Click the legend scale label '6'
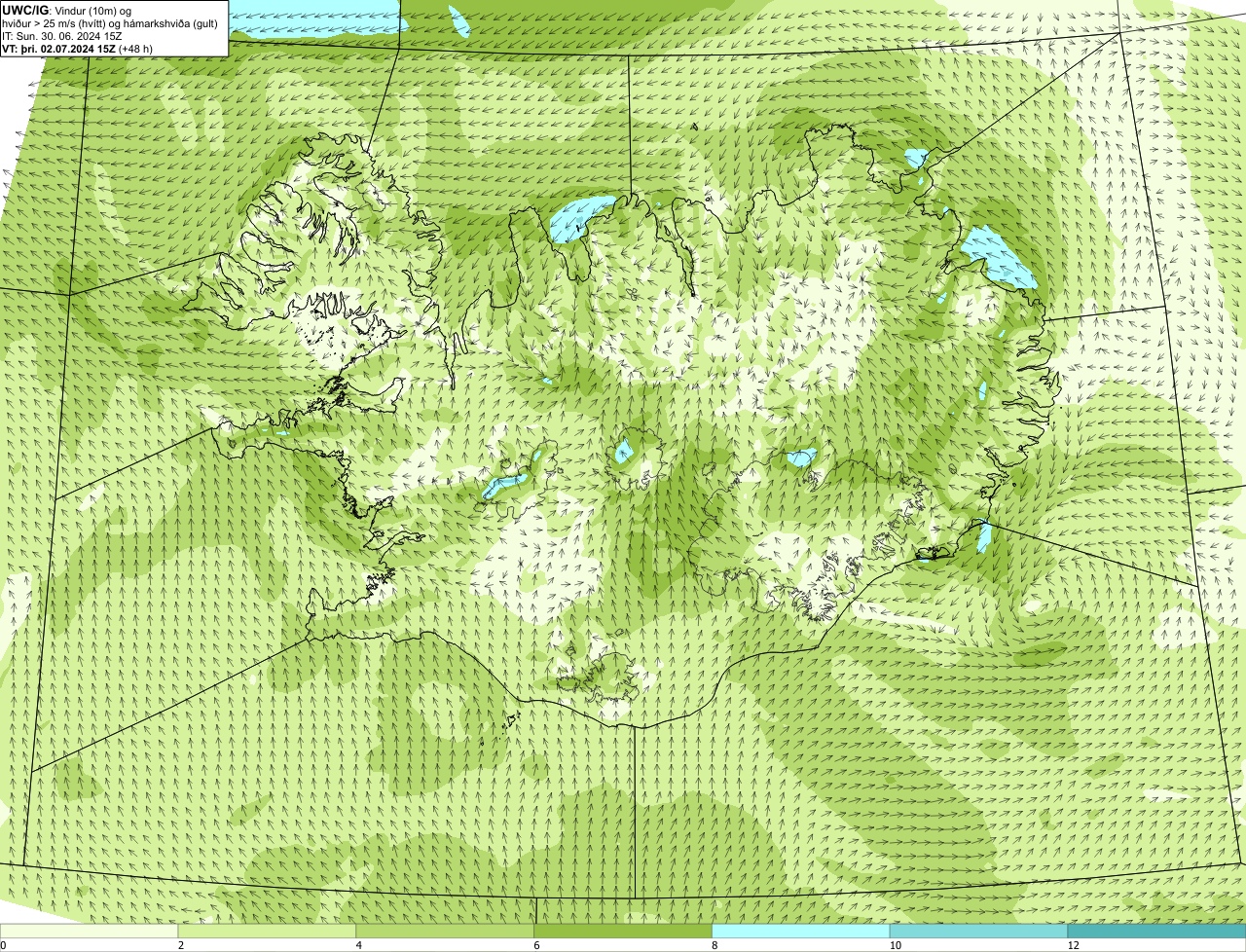The width and height of the screenshot is (1246, 952). point(536,945)
